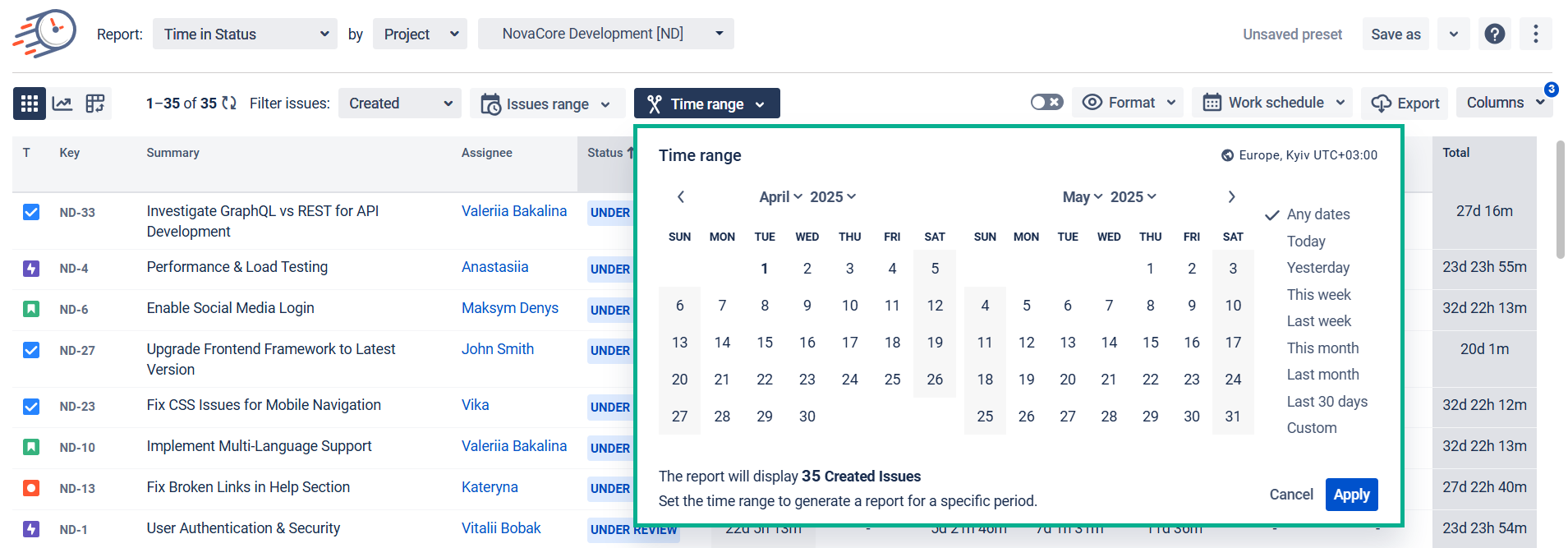Go to previous month in calendar
Screen dimensions: 1568x548
coord(680,197)
